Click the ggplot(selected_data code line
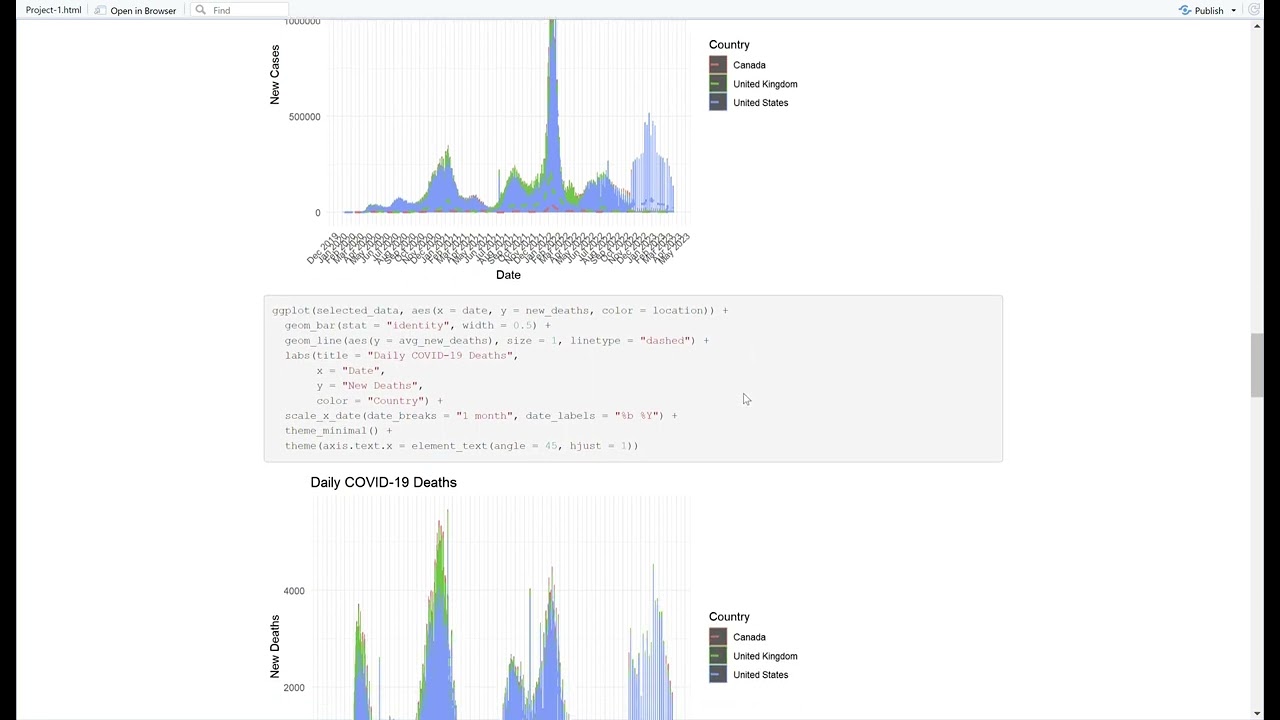The image size is (1280, 720). click(500, 310)
